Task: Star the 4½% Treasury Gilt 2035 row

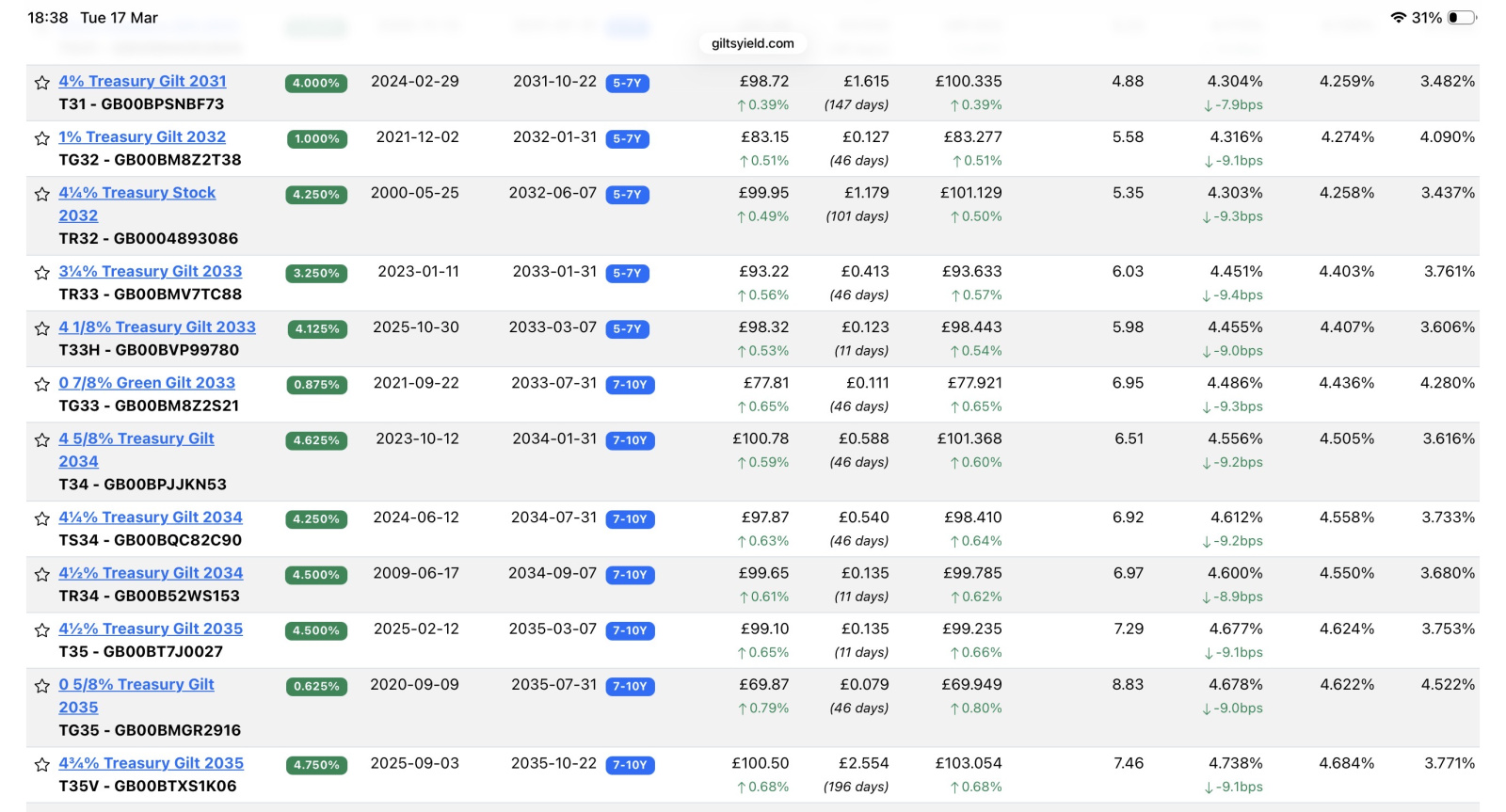Action: (x=41, y=629)
